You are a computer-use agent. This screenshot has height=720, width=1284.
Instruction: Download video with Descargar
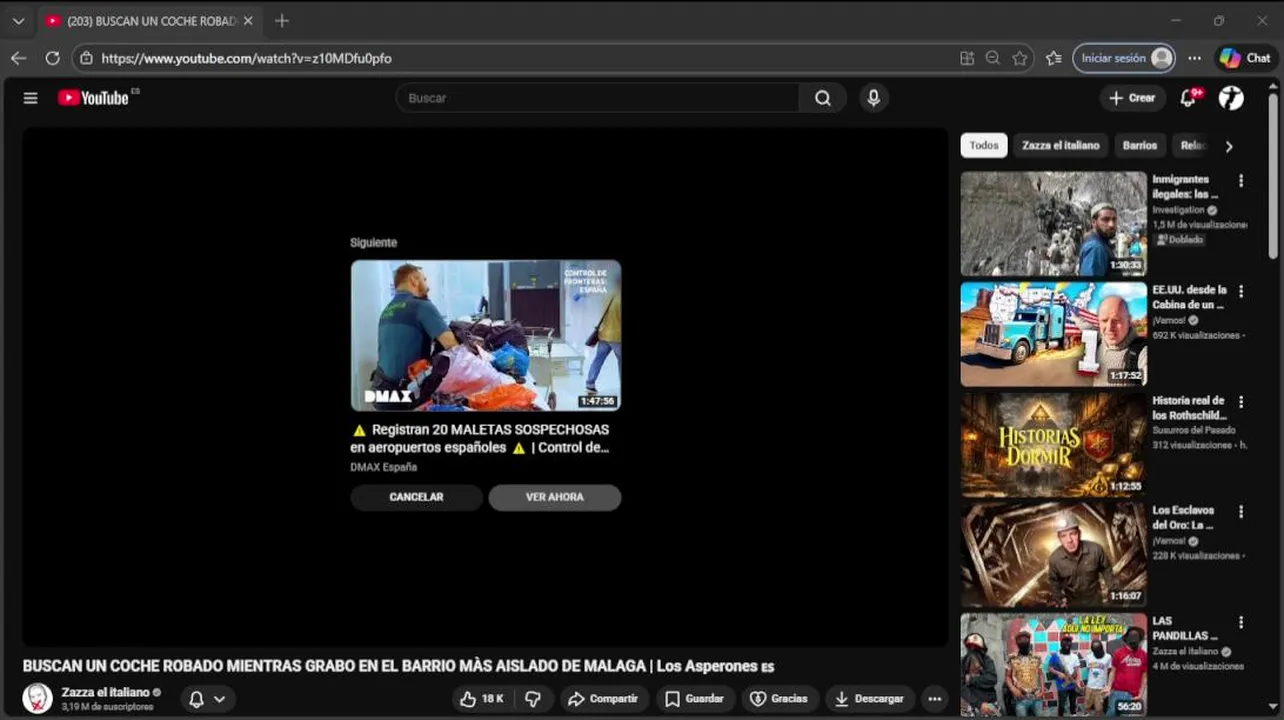click(869, 699)
